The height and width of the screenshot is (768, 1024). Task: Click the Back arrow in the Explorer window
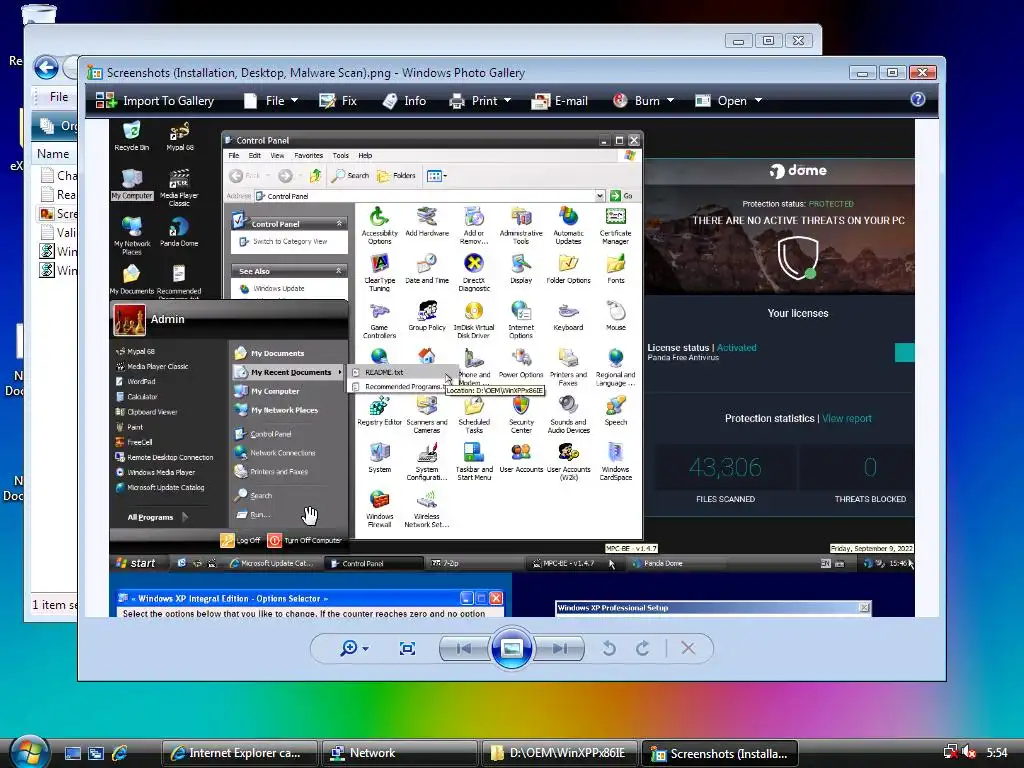click(x=46, y=67)
